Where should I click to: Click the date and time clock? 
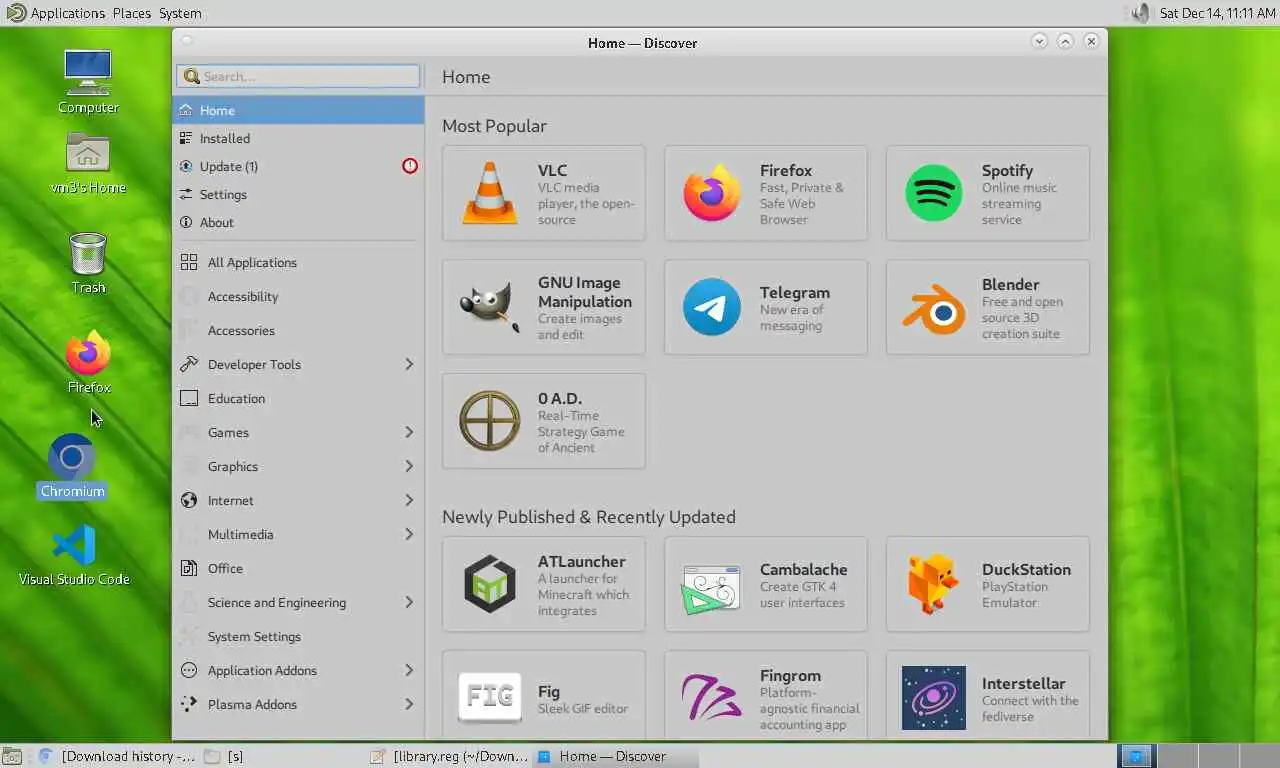click(1217, 13)
